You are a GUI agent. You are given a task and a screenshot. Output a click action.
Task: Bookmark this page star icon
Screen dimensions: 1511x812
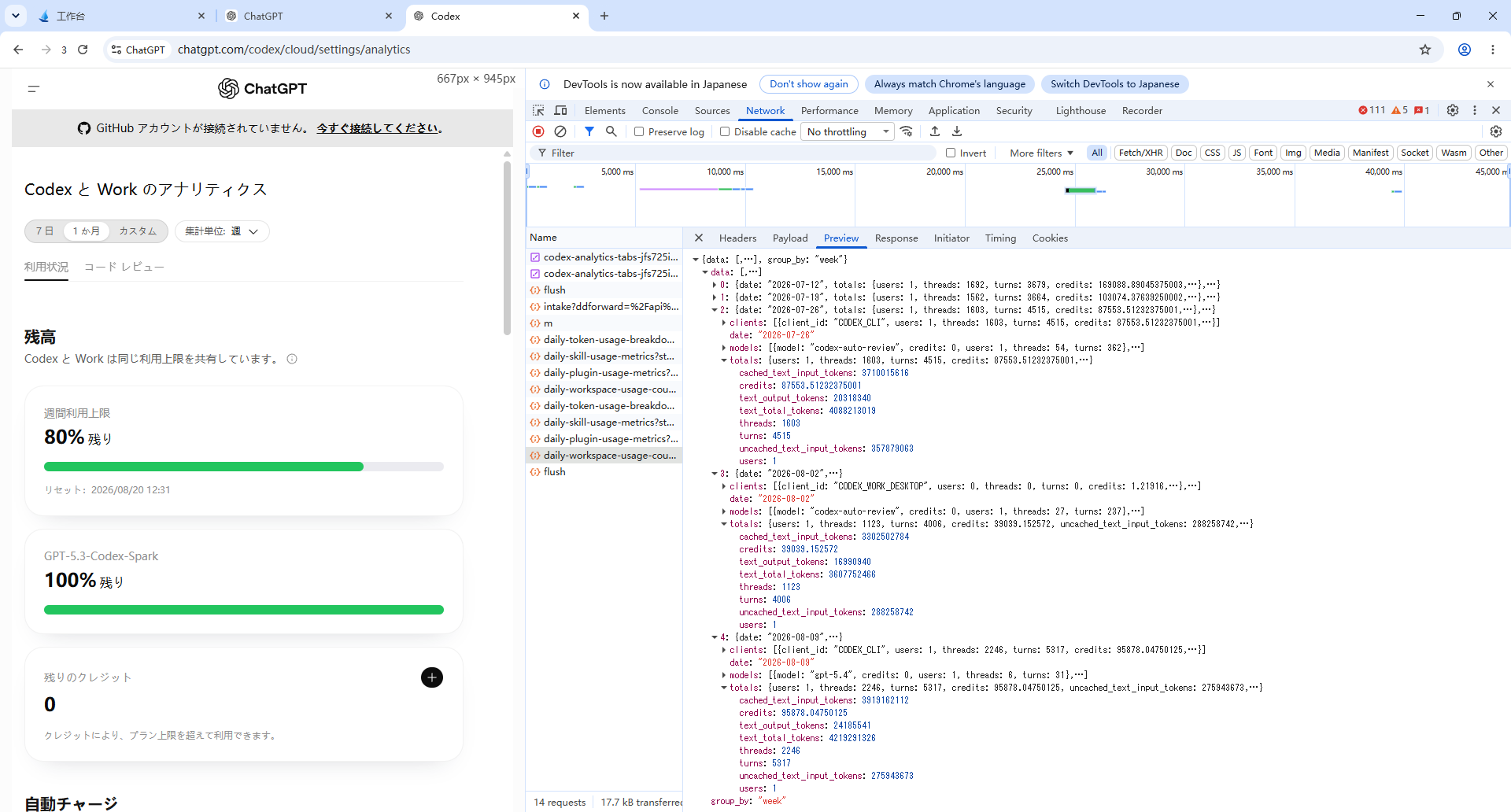[1425, 50]
